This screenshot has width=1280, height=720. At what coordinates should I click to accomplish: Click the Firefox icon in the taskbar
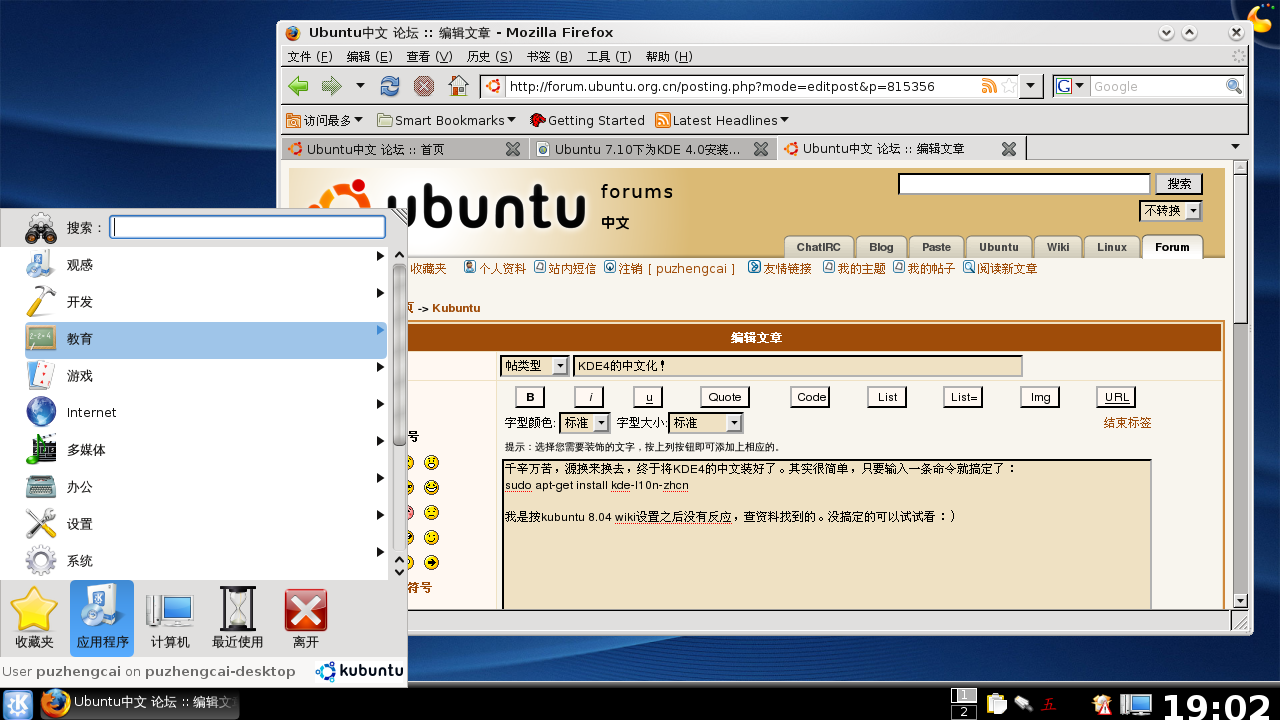(55, 703)
